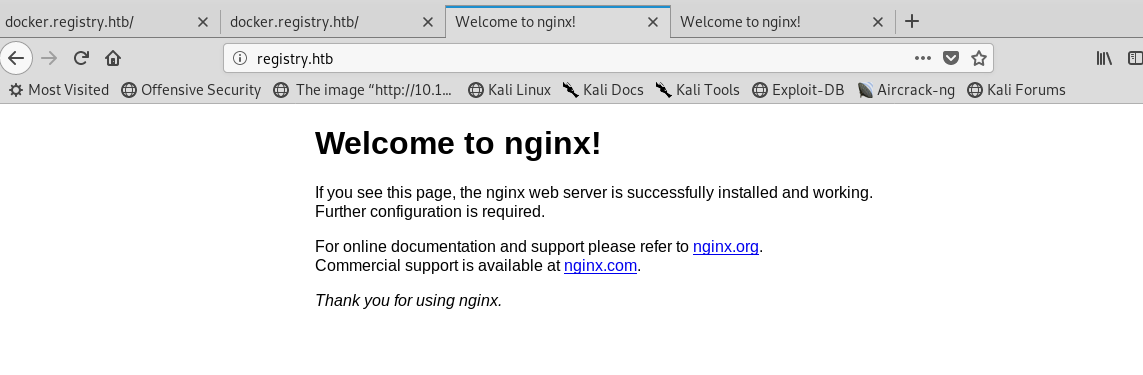Open the Kali Linux bookmark
Viewport: 1143px width, 375px height.
(509, 90)
